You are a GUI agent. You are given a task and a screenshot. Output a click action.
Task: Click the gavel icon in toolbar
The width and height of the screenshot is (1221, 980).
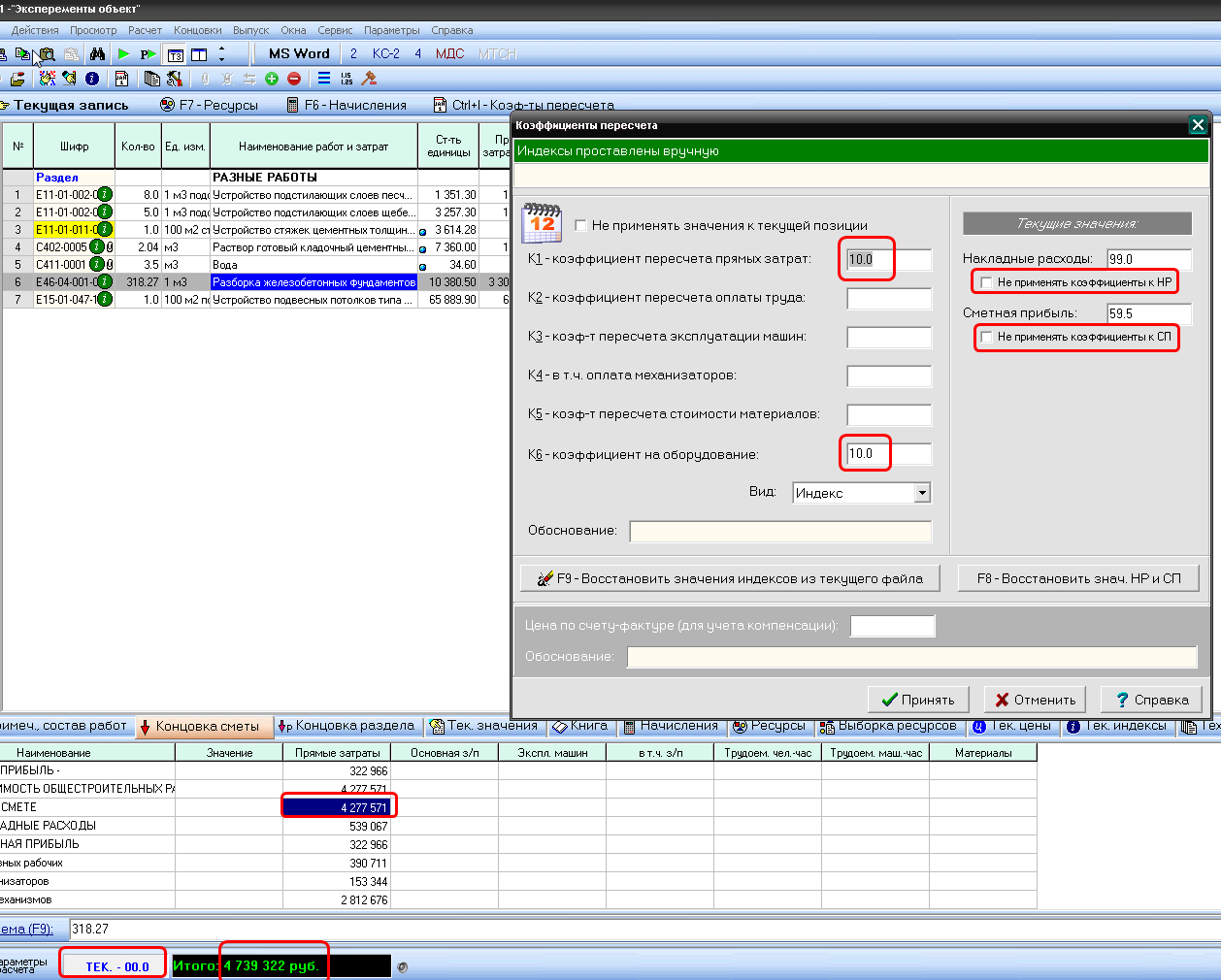click(x=368, y=79)
